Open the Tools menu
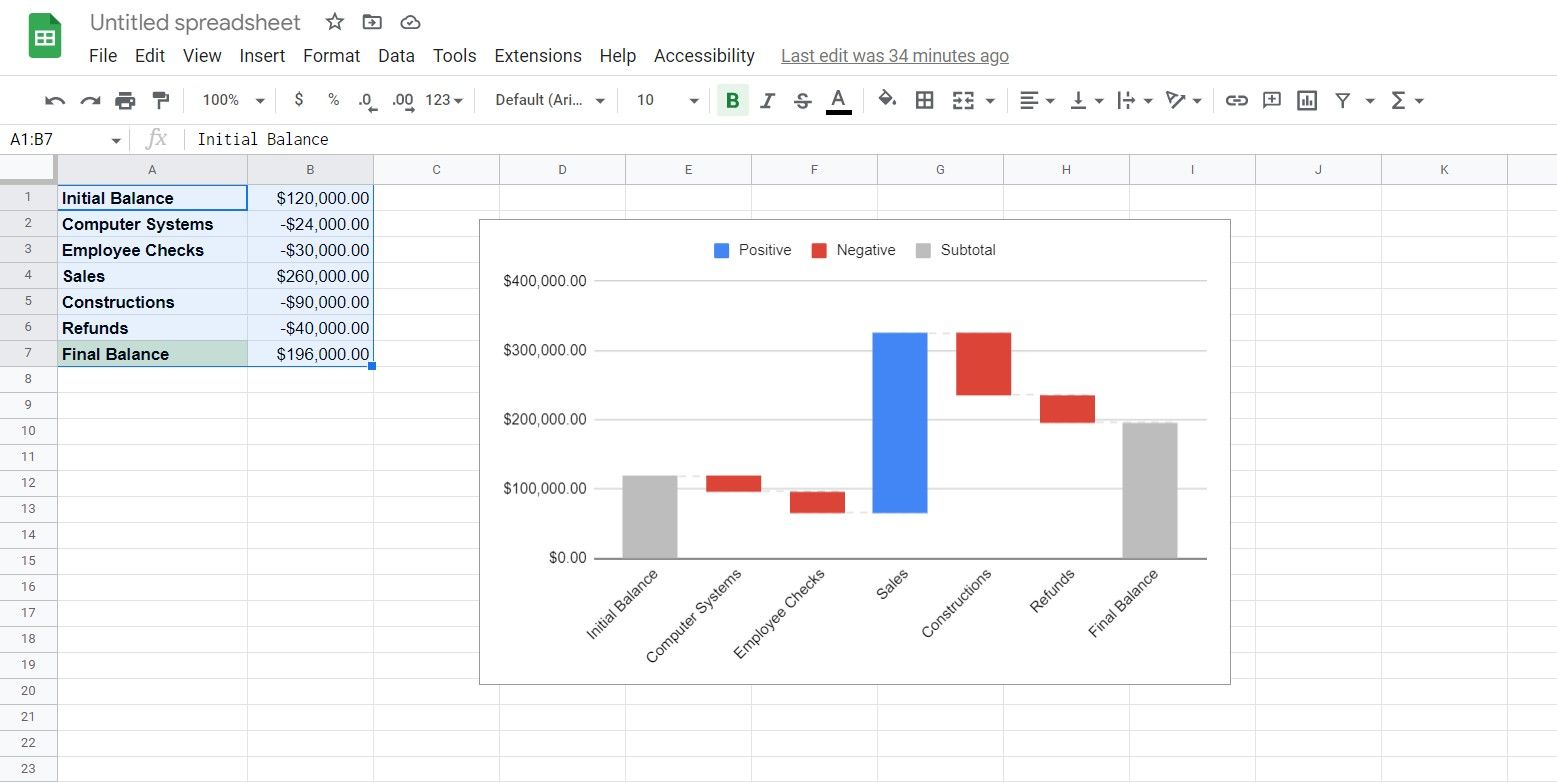The height and width of the screenshot is (782, 1557). click(454, 56)
